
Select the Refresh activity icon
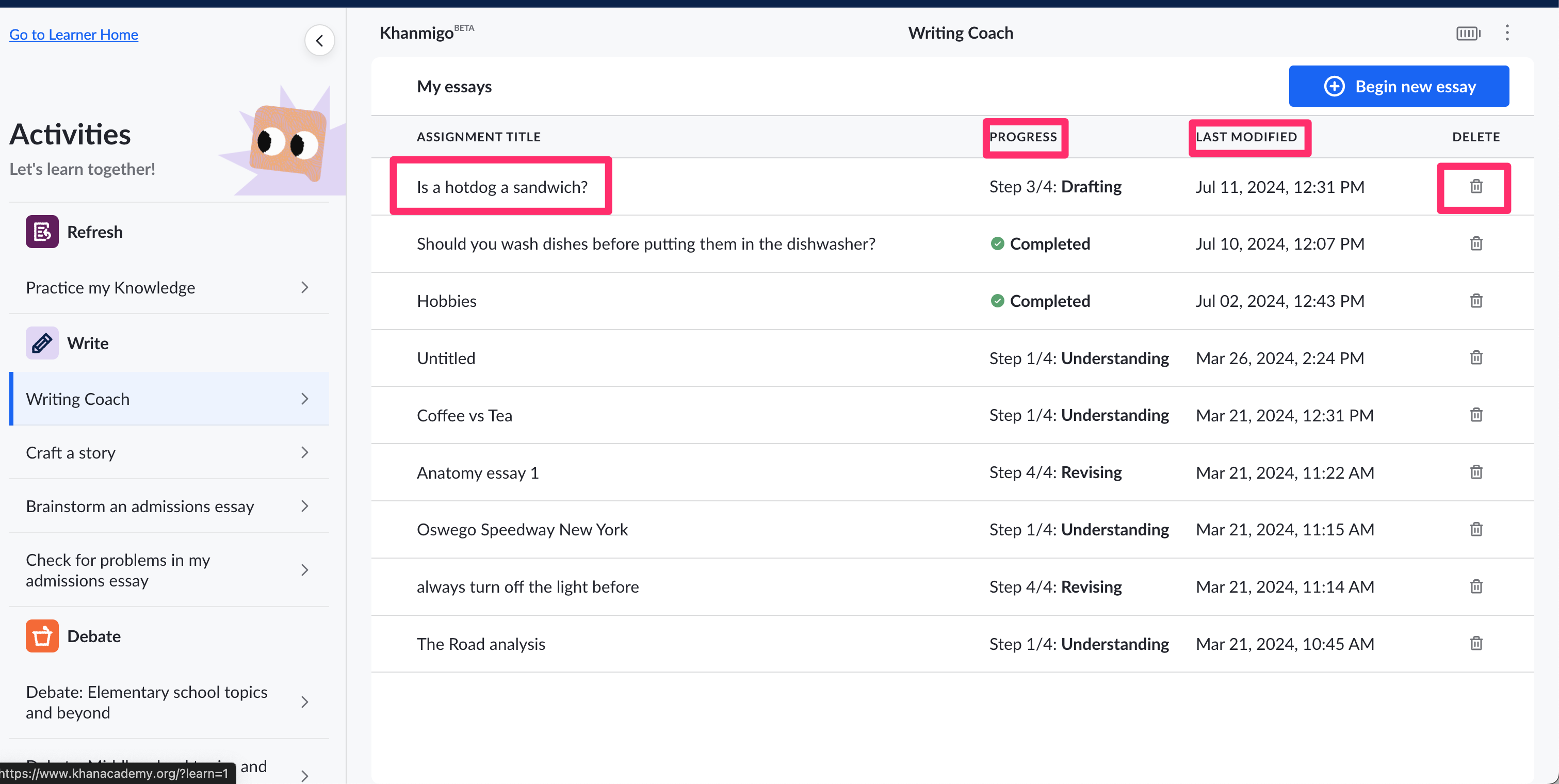click(x=42, y=231)
